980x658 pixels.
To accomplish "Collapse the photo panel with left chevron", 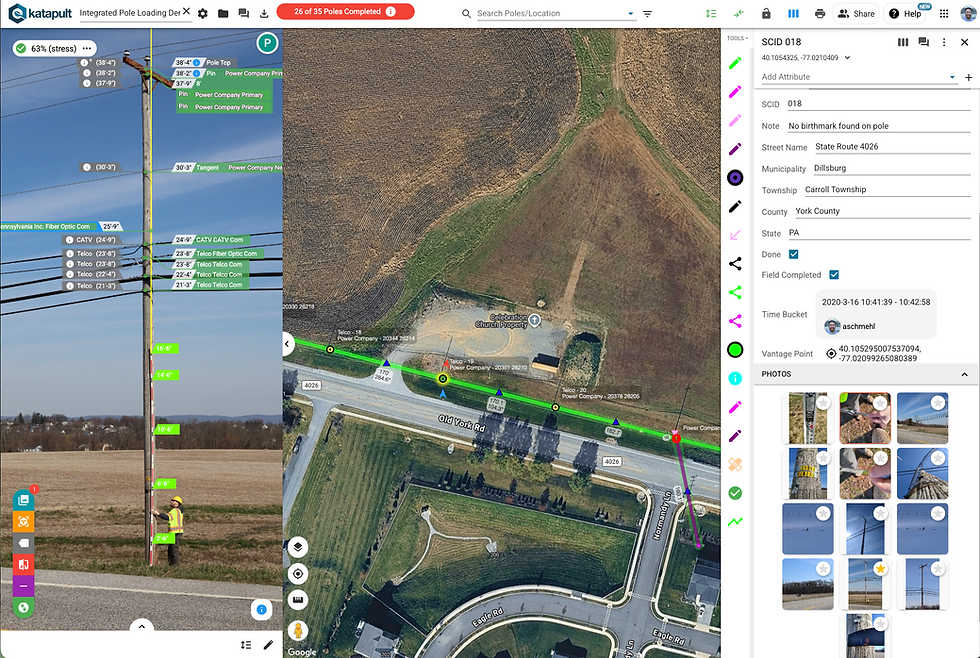I will [x=288, y=343].
